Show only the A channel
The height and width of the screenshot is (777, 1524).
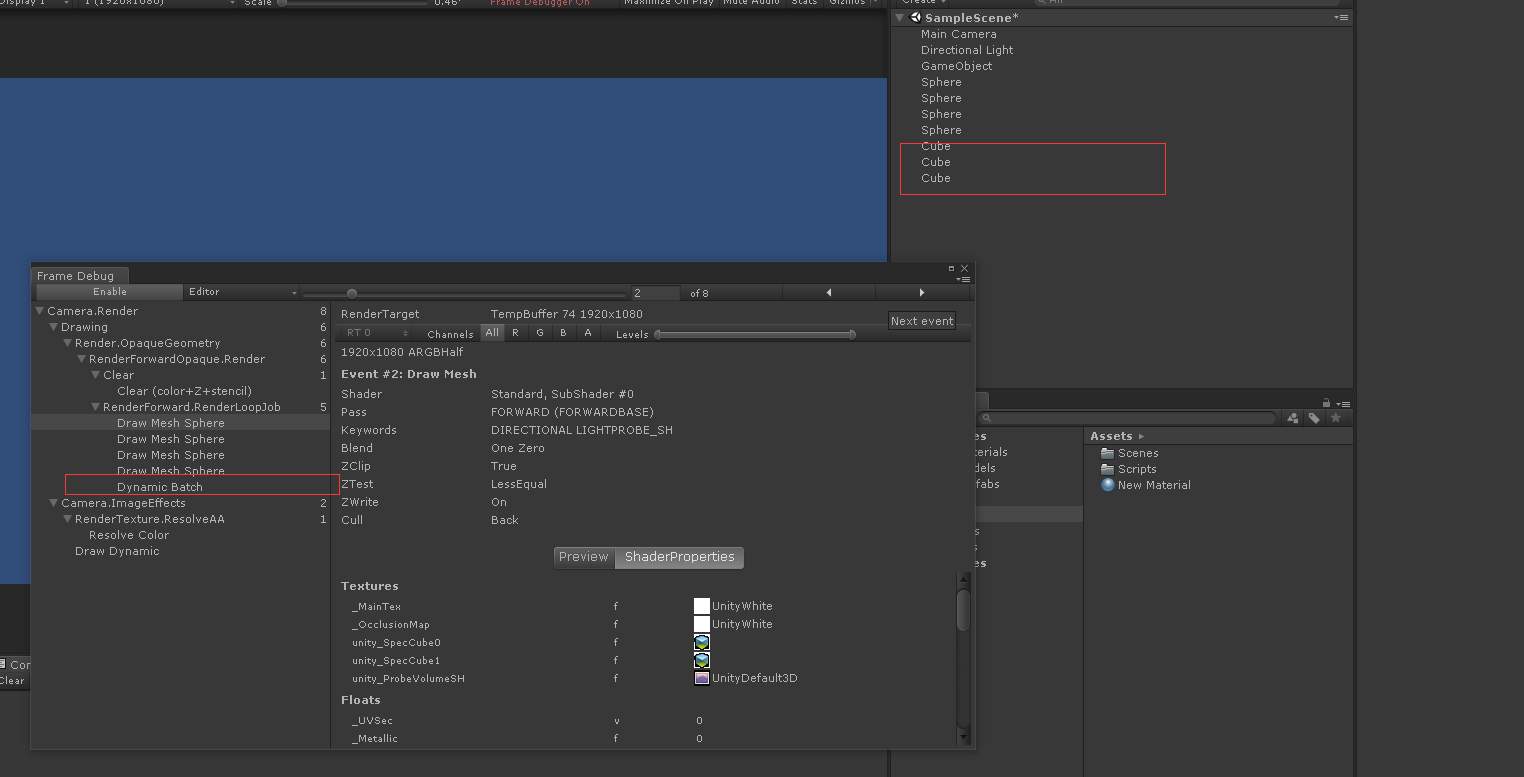pyautogui.click(x=588, y=333)
